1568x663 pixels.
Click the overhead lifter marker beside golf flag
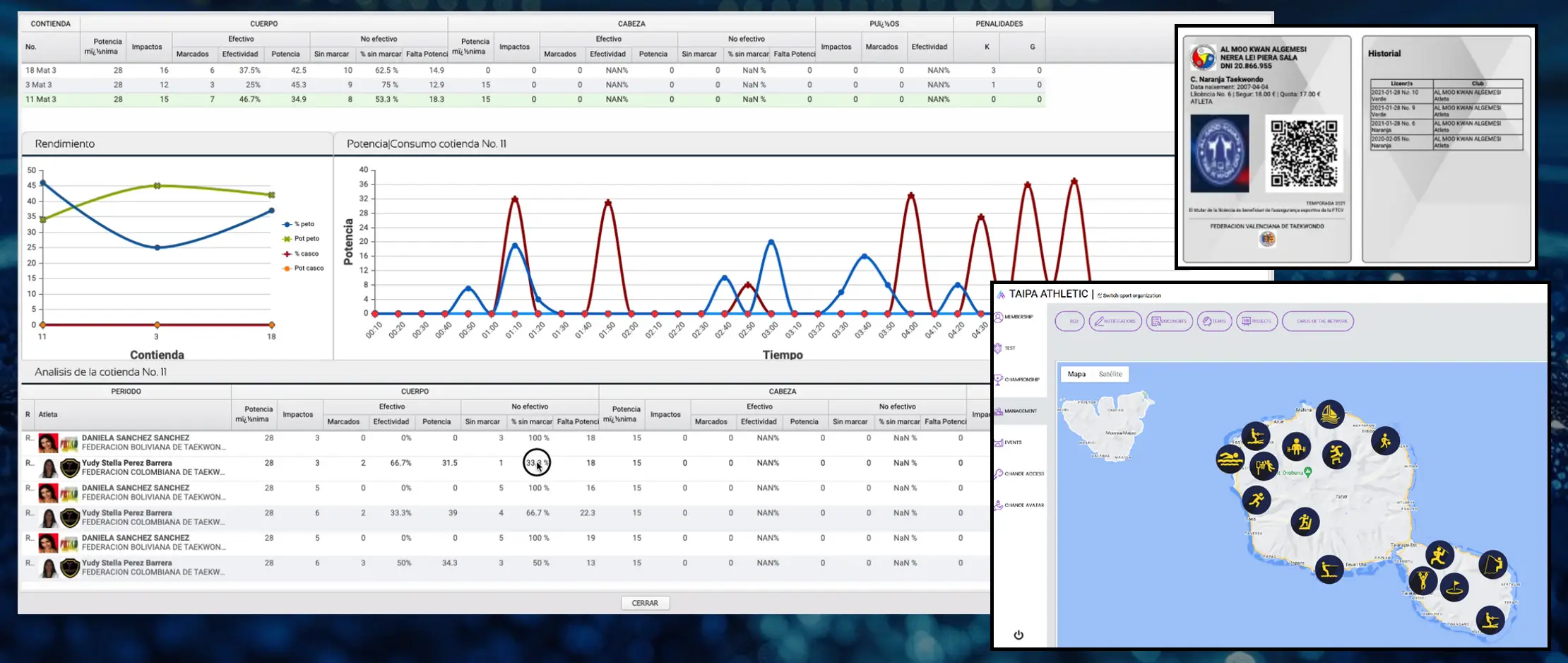tap(1423, 582)
